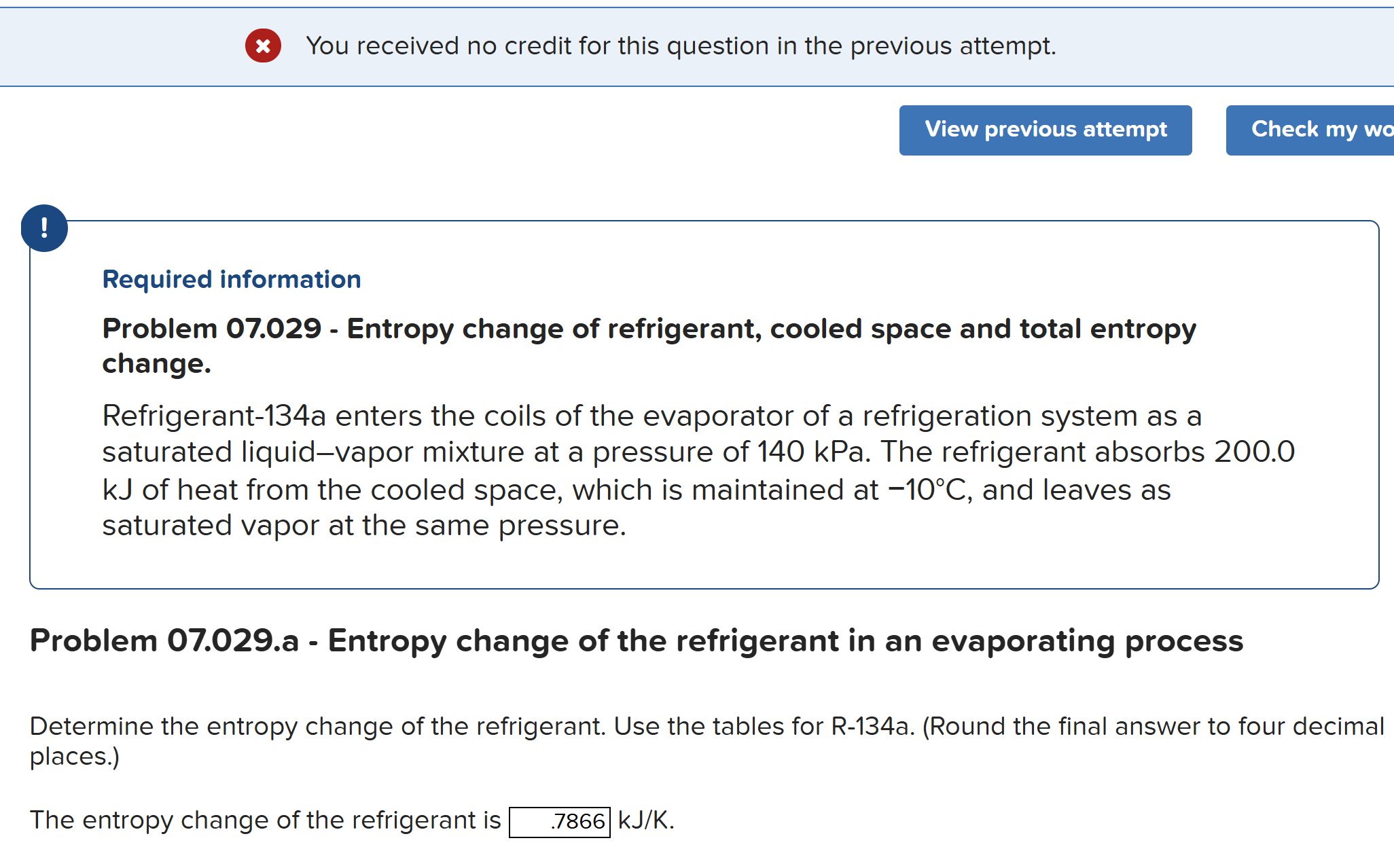
Task: Click the Required information heading
Action: tap(232, 278)
